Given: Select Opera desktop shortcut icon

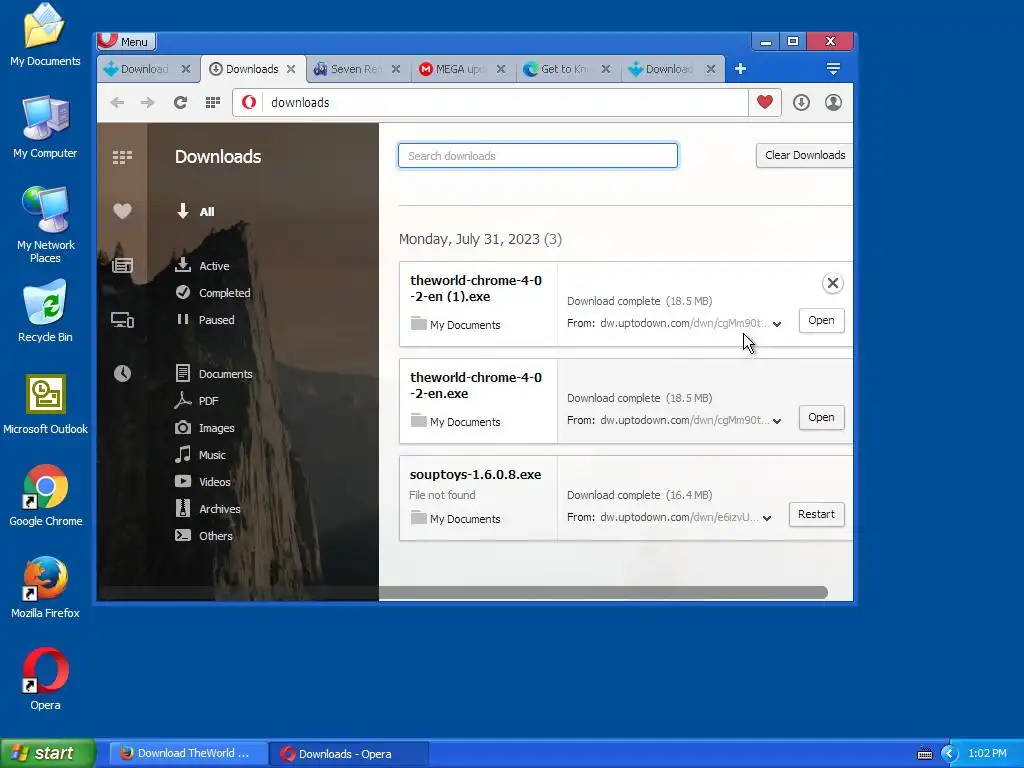Looking at the screenshot, I should pos(45,679).
